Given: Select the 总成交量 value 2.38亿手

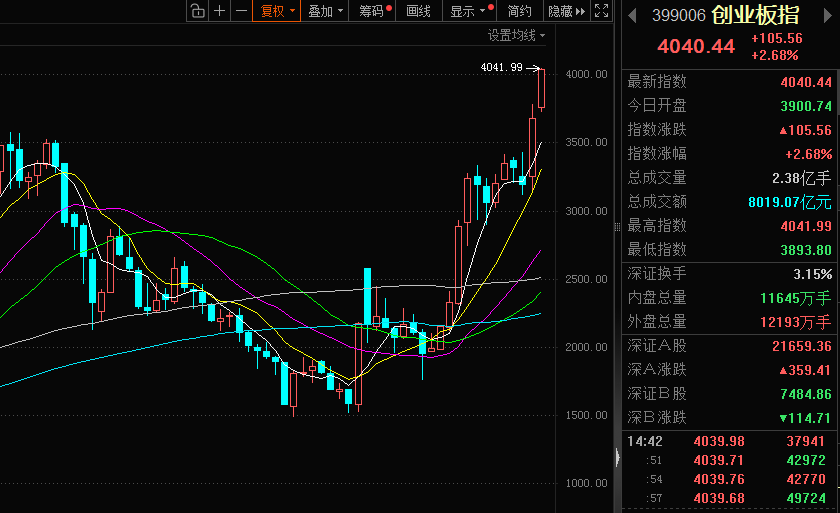Looking at the screenshot, I should (x=801, y=178).
